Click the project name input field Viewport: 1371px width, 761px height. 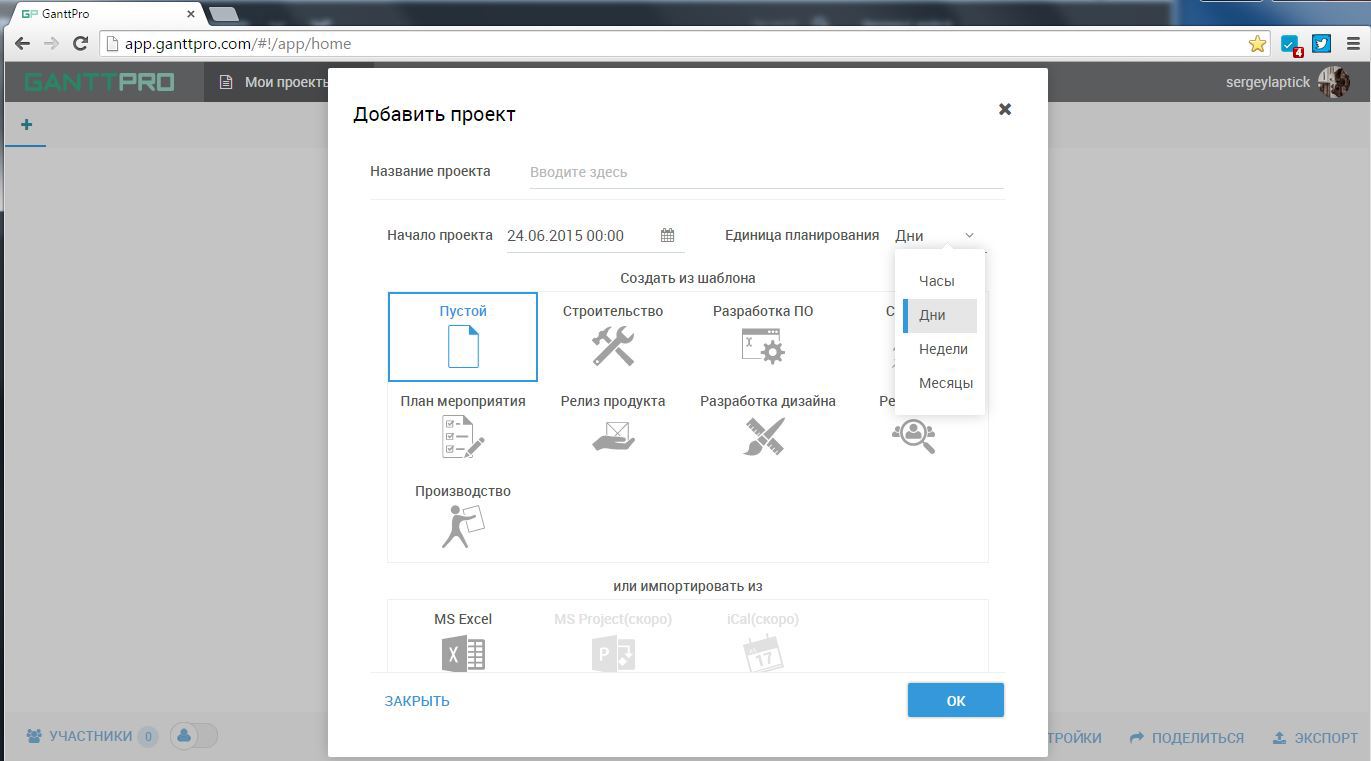[x=766, y=172]
